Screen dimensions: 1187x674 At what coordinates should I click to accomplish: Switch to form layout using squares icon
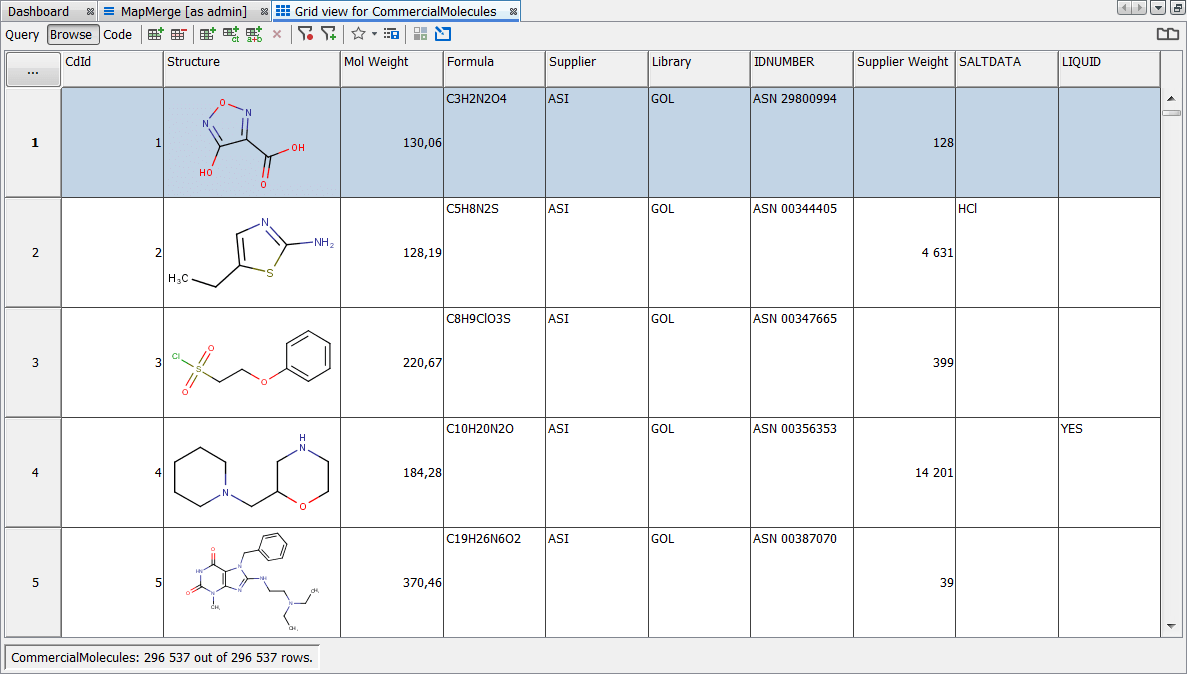point(420,34)
